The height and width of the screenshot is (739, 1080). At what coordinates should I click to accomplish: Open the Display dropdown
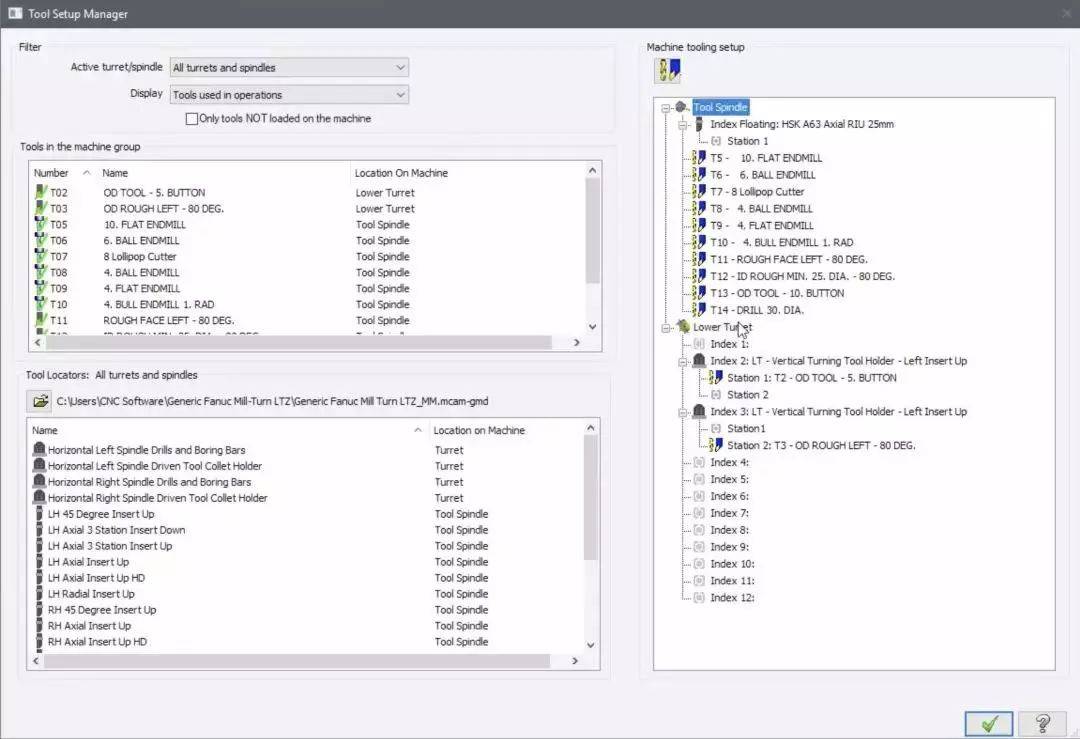(x=289, y=94)
